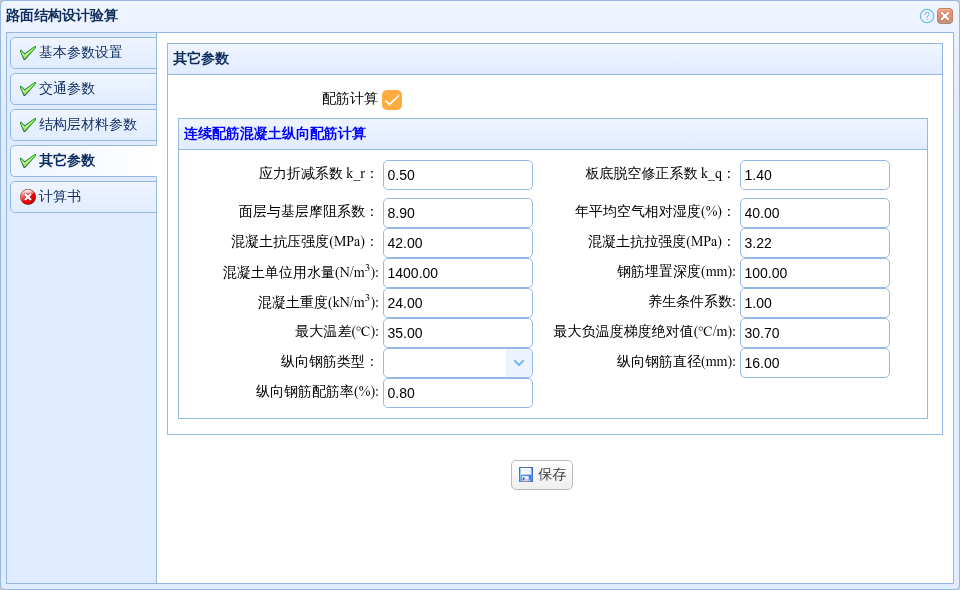This screenshot has height=590, width=960.
Task: Click the 保存 button
Action: 542,475
